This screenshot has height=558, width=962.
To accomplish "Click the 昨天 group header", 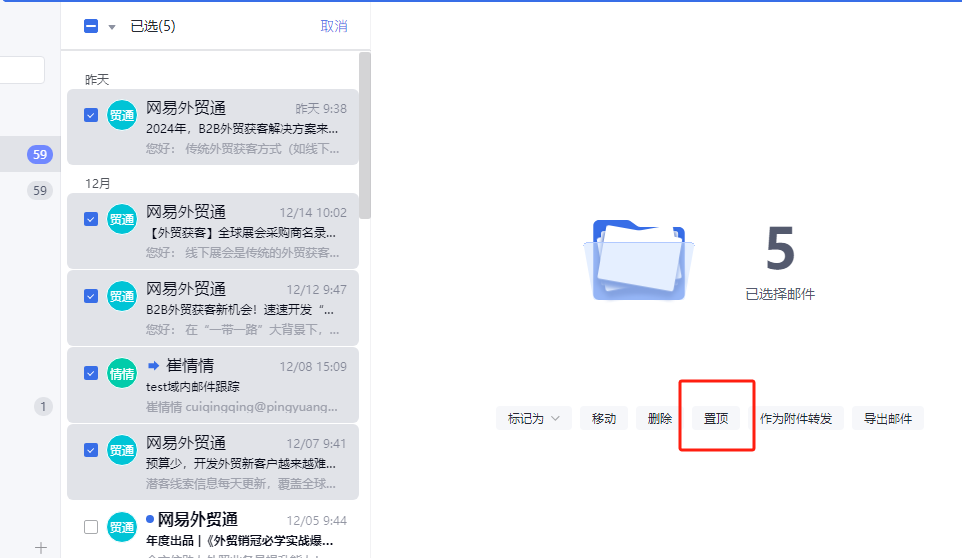I will coord(97,79).
